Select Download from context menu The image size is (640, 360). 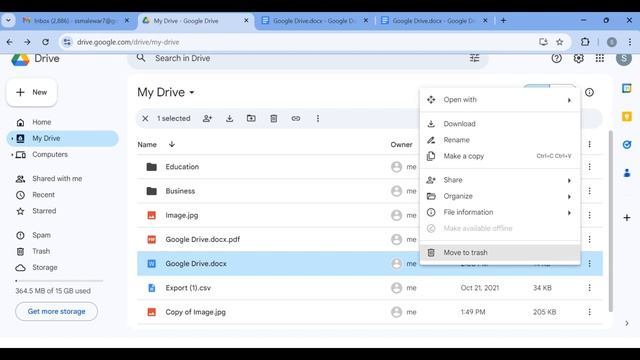pyautogui.click(x=500, y=124)
